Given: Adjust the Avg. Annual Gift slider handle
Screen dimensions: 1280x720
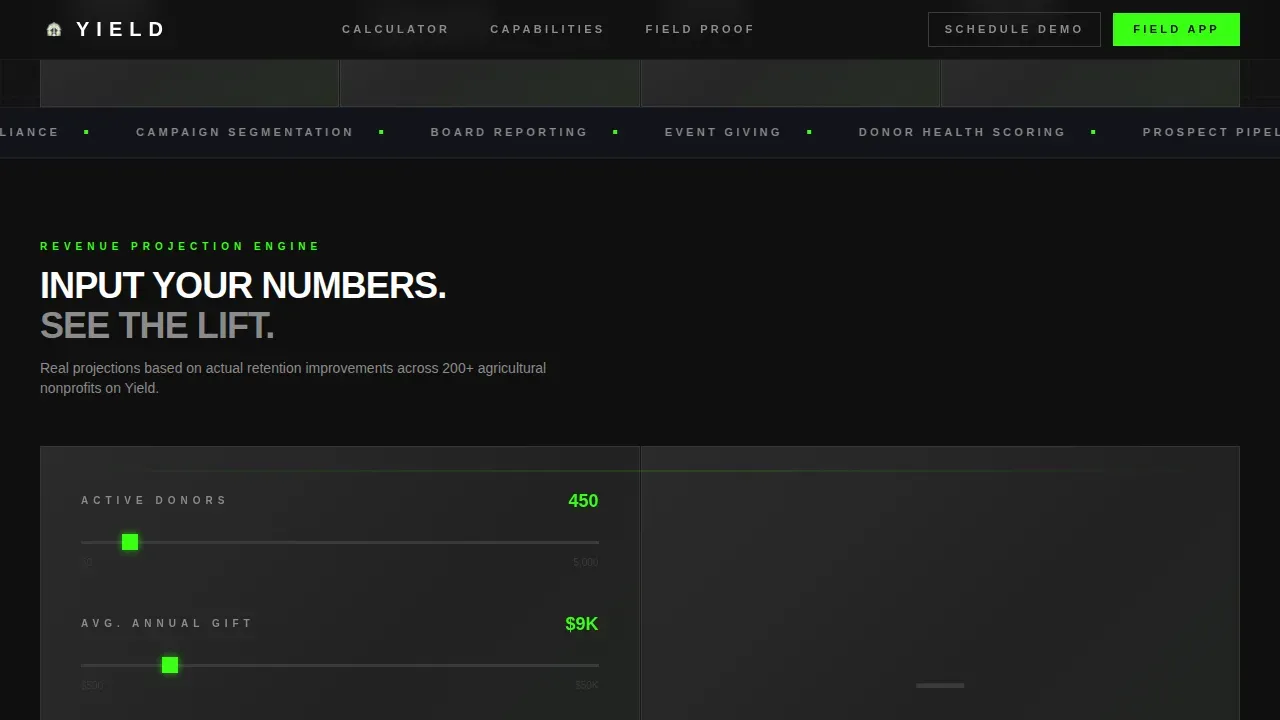Looking at the screenshot, I should (170, 665).
